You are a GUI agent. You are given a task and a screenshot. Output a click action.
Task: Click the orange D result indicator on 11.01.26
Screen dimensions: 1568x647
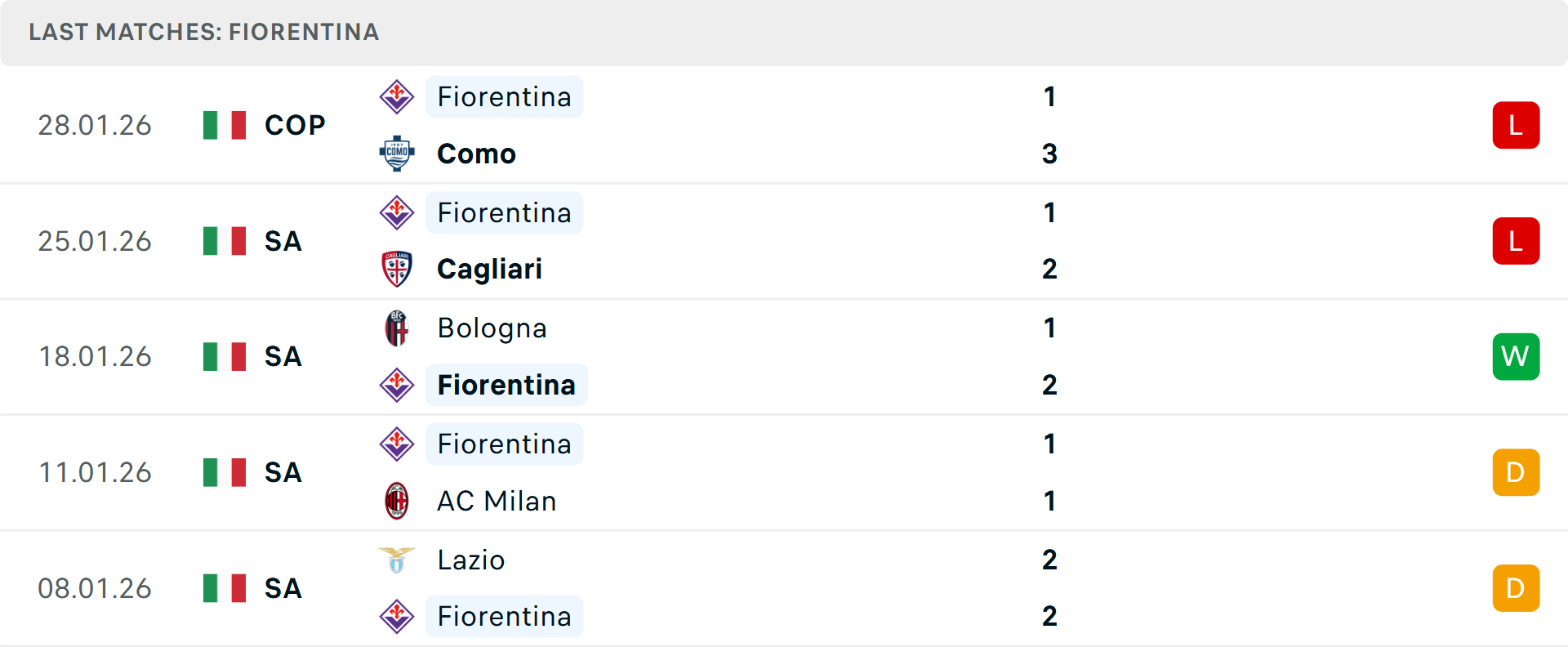coord(1517,472)
